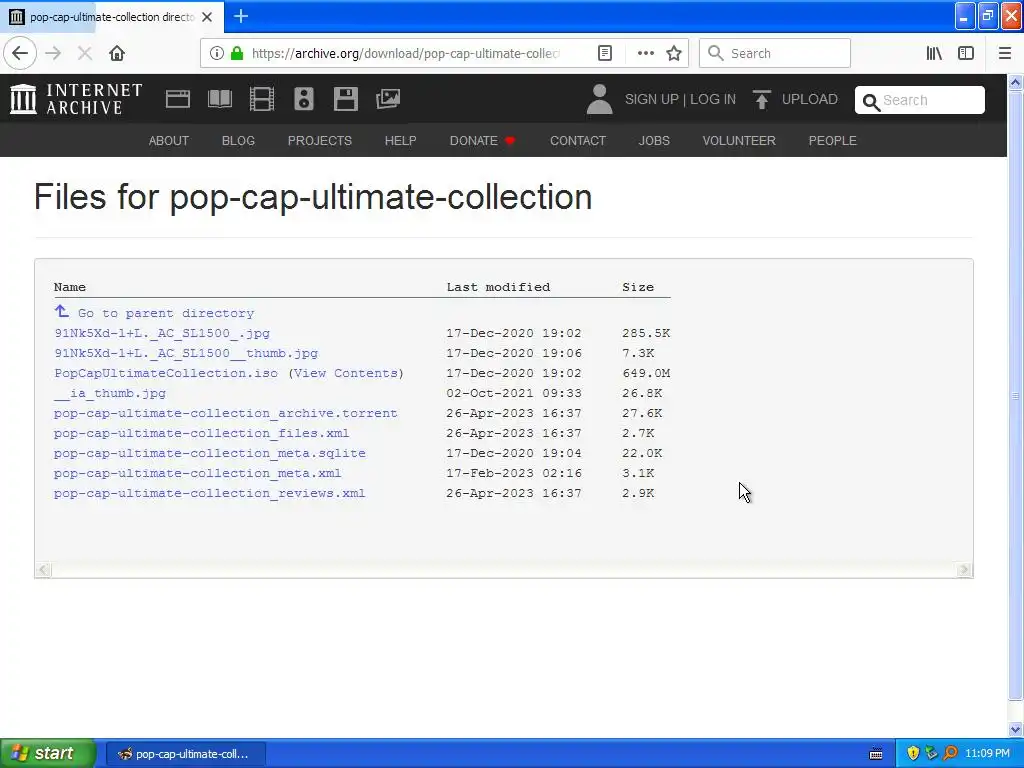Stop loading the page
This screenshot has width=1024, height=768.
pos(85,54)
